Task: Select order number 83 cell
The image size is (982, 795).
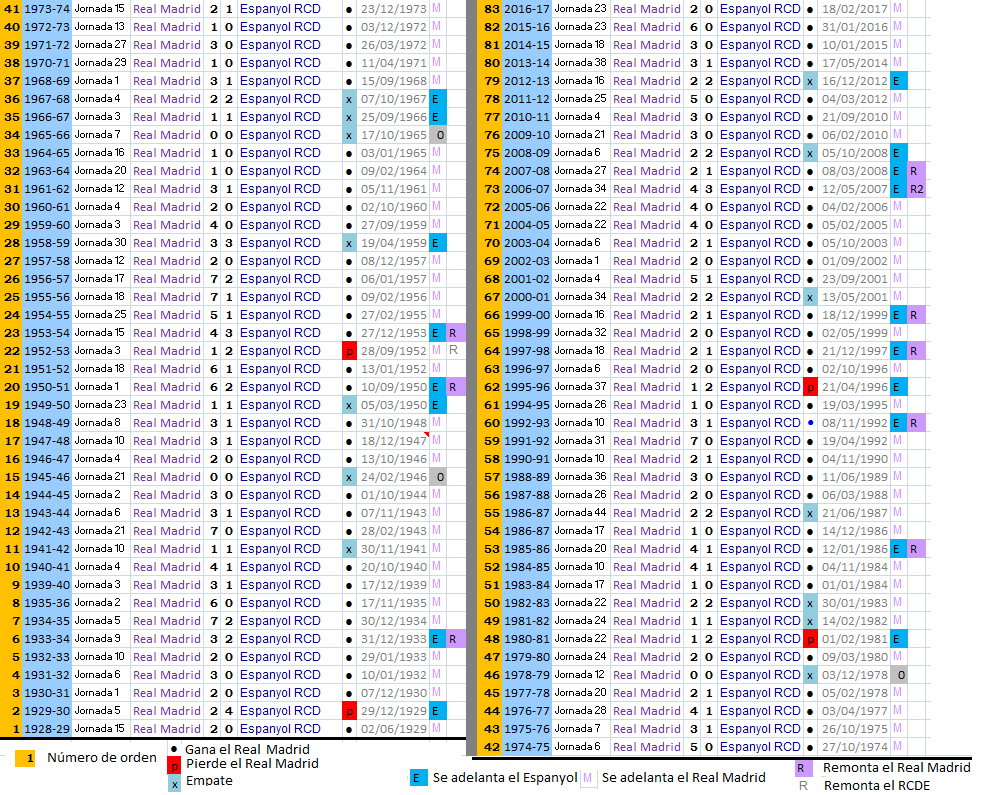Action: tap(491, 9)
